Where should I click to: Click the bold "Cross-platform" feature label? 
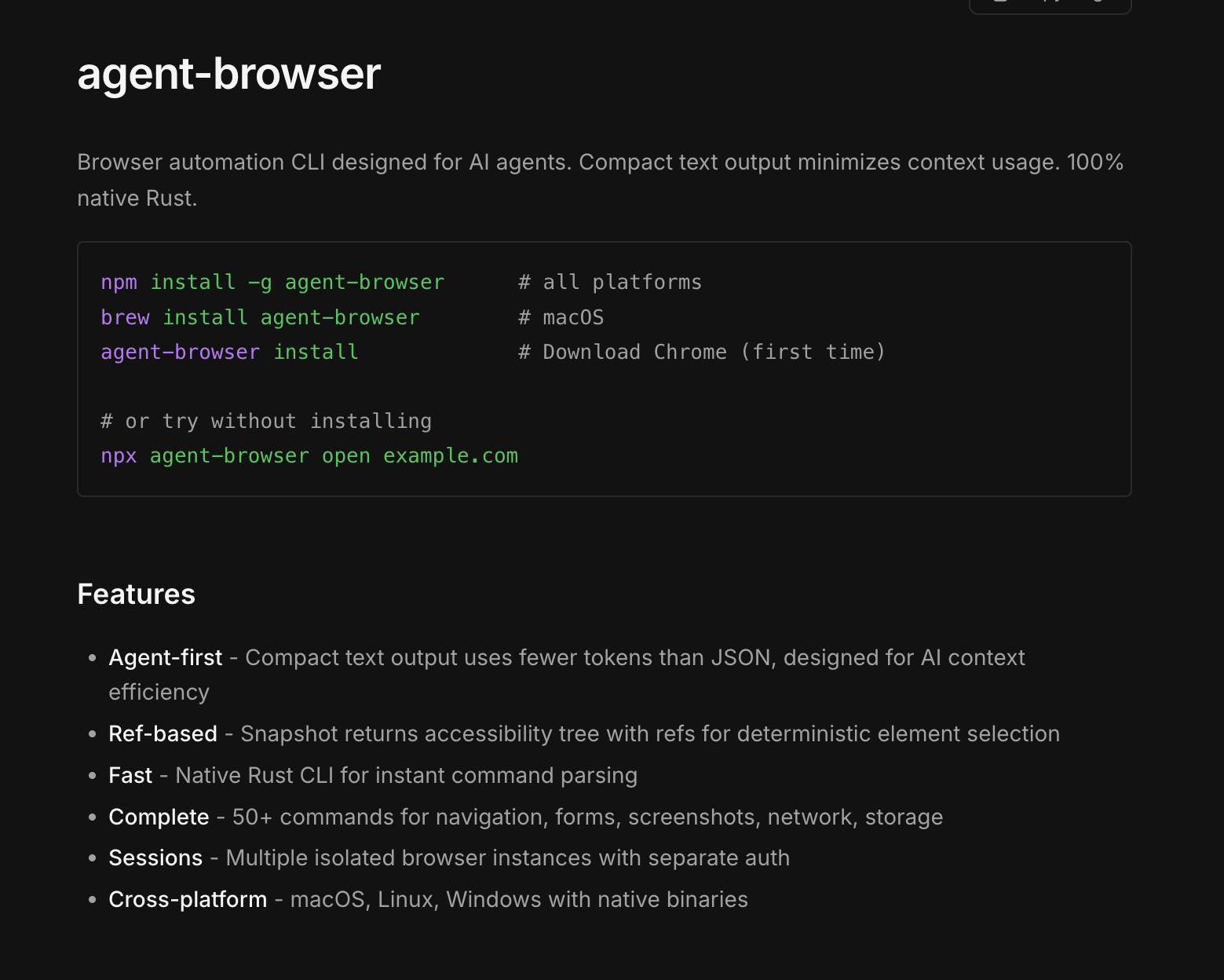(188, 899)
